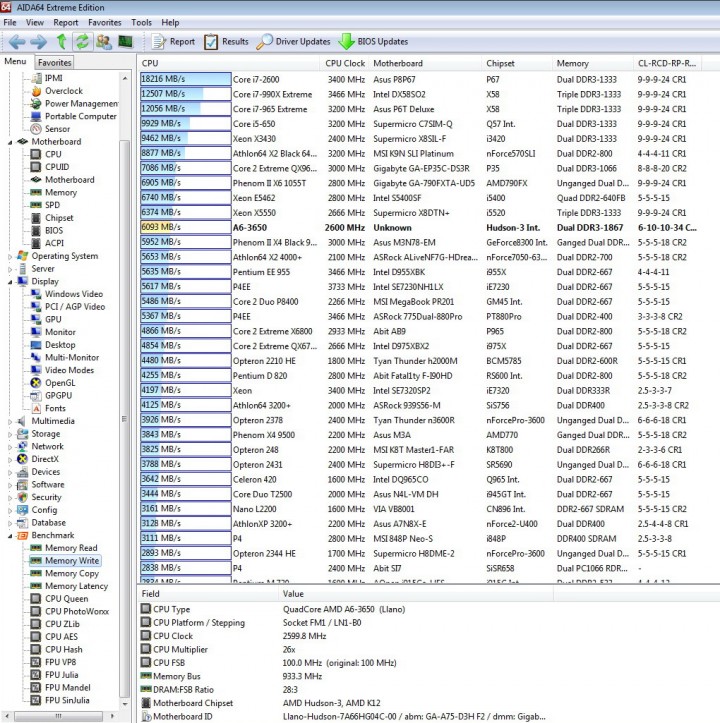
Task: Click the Back arrow toolbar icon
Action: pyautogui.click(x=17, y=42)
